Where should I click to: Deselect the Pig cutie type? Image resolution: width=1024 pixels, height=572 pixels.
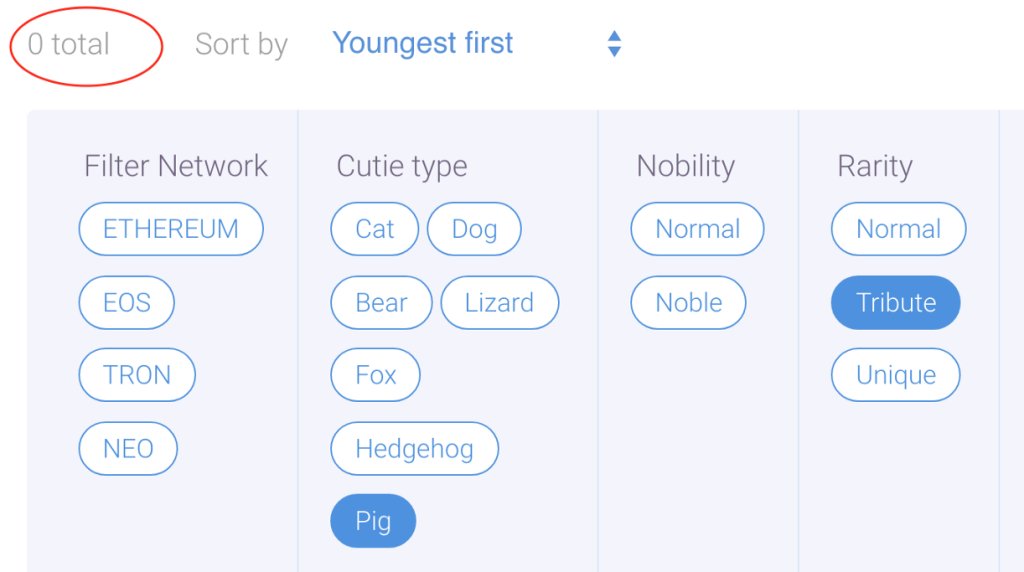pyautogui.click(x=373, y=521)
